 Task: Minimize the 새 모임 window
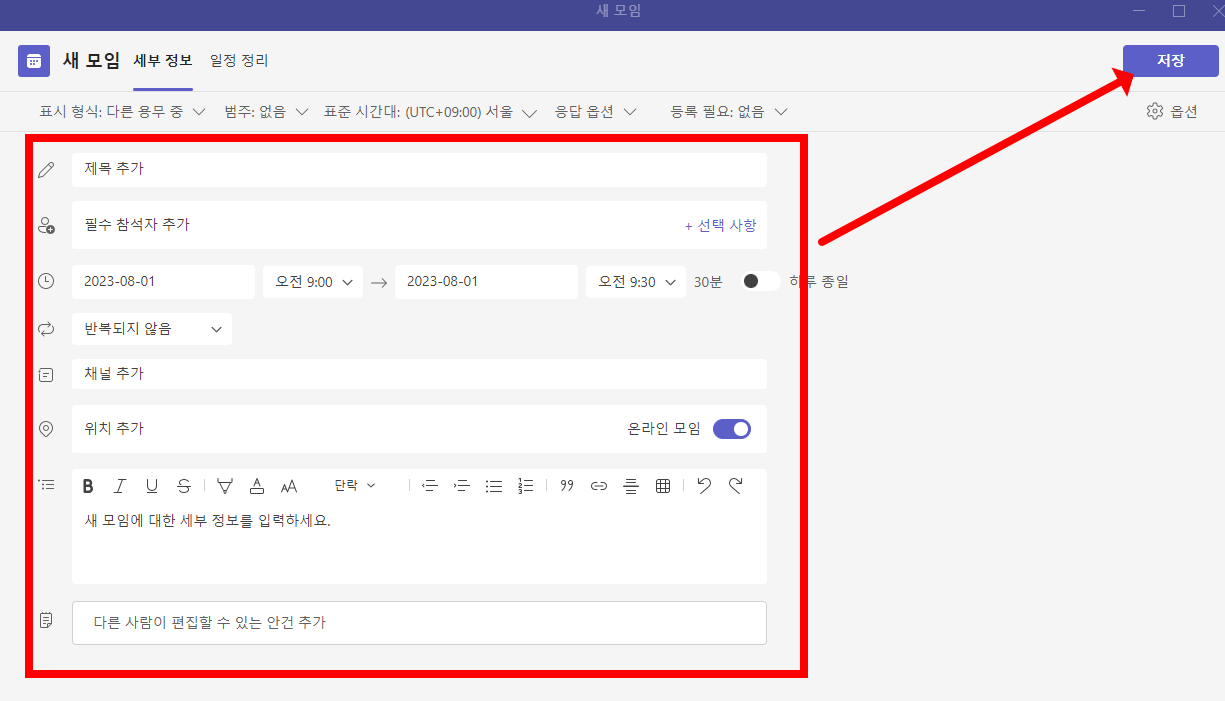point(1140,11)
